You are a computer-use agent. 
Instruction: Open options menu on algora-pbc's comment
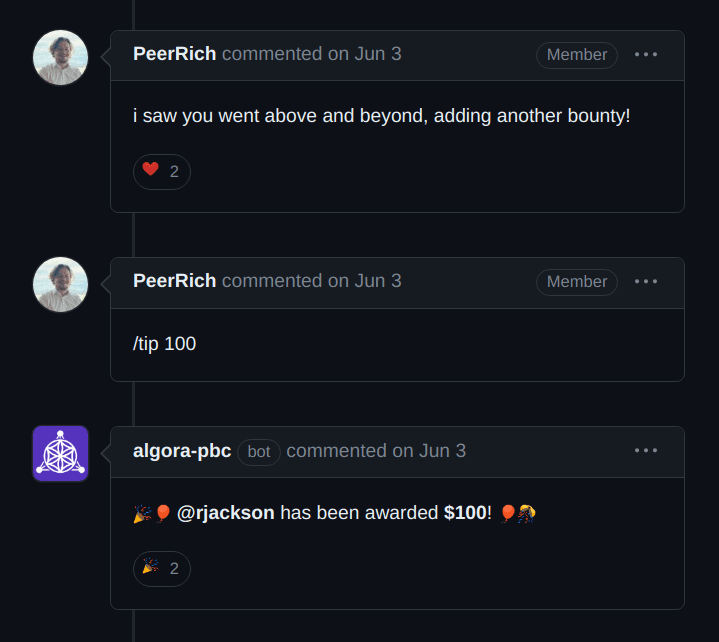click(646, 451)
